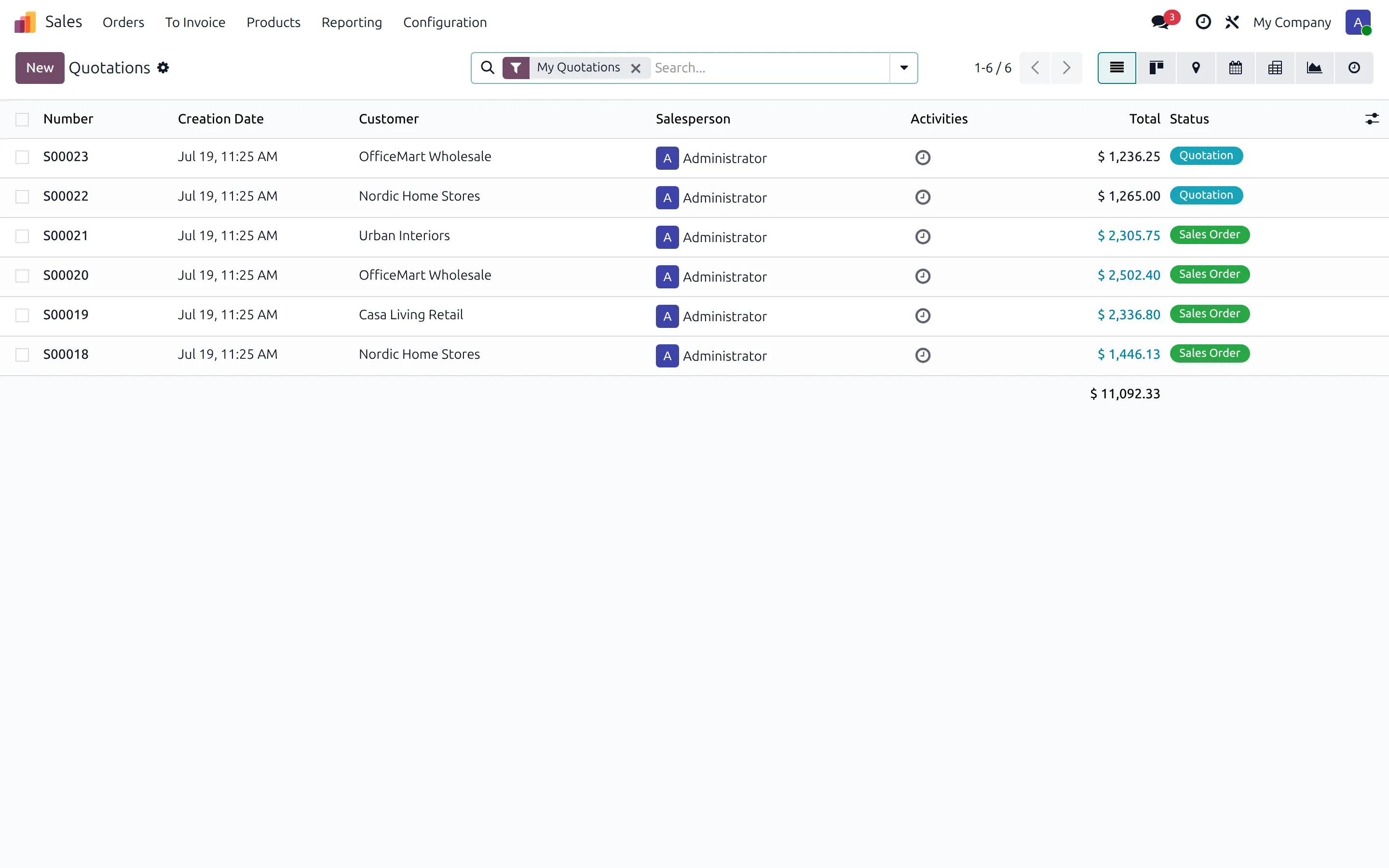Open the activities clock in top bar

(x=1203, y=22)
